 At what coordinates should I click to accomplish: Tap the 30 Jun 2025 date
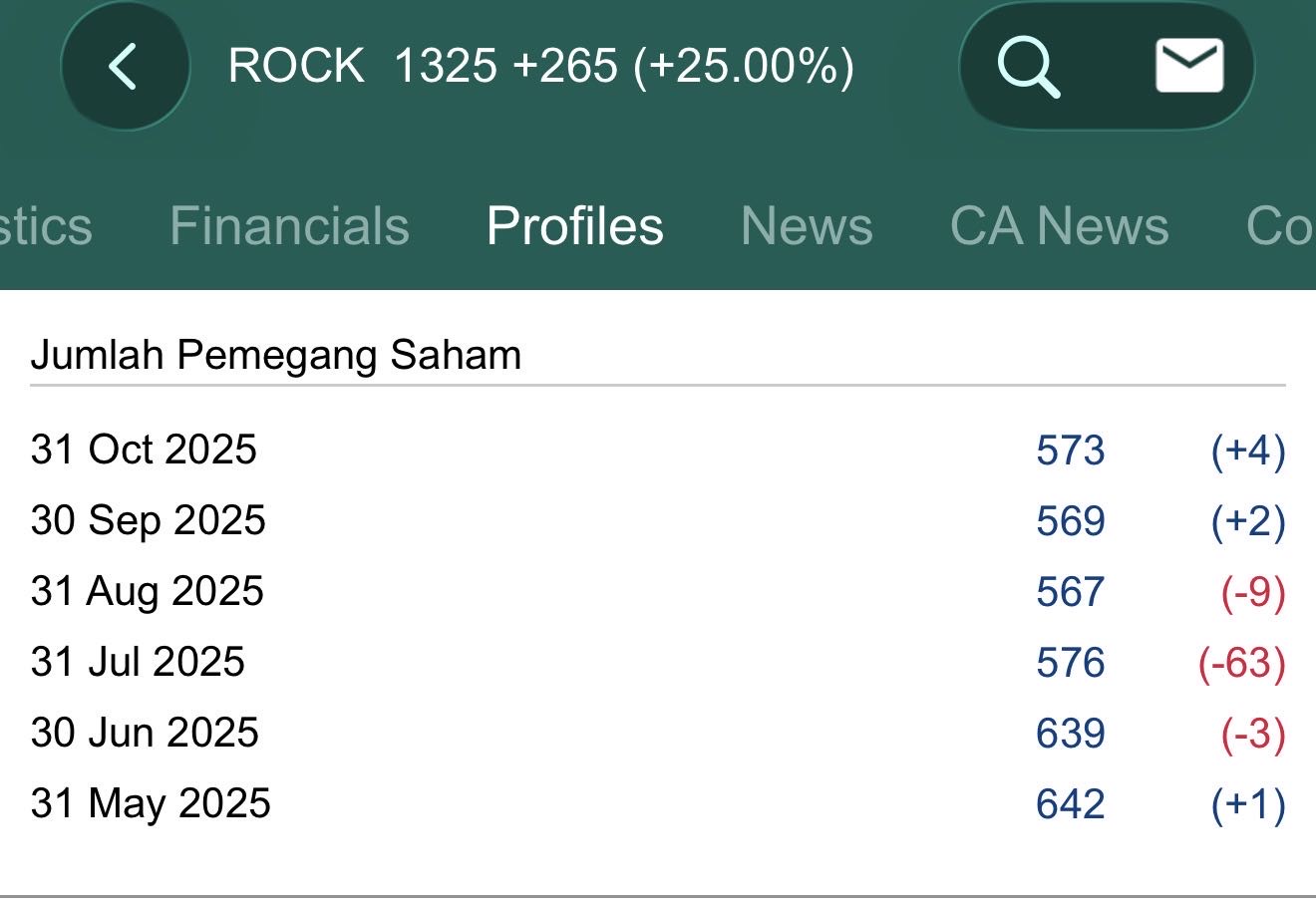(146, 733)
